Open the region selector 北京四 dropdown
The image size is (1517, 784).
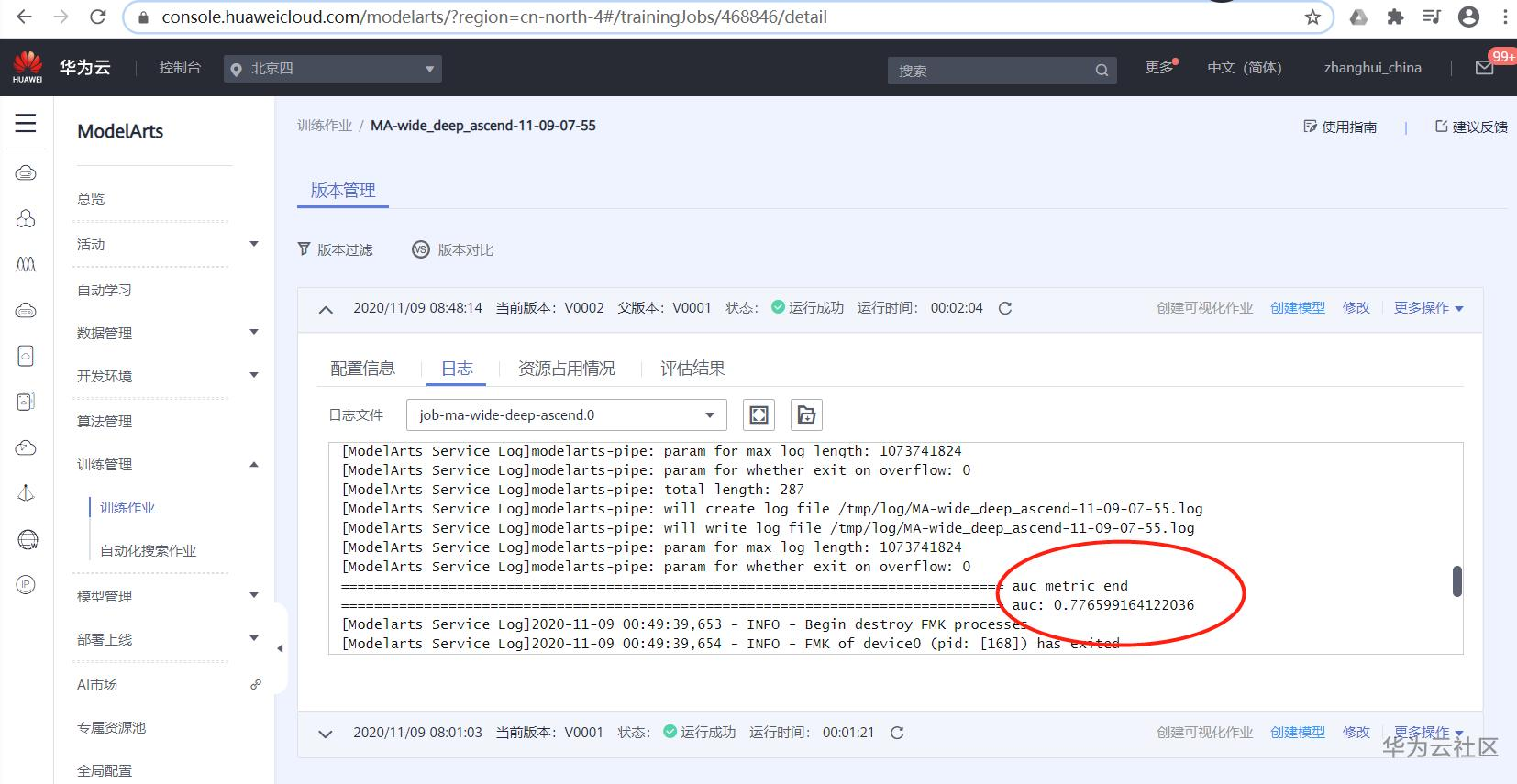click(x=333, y=69)
